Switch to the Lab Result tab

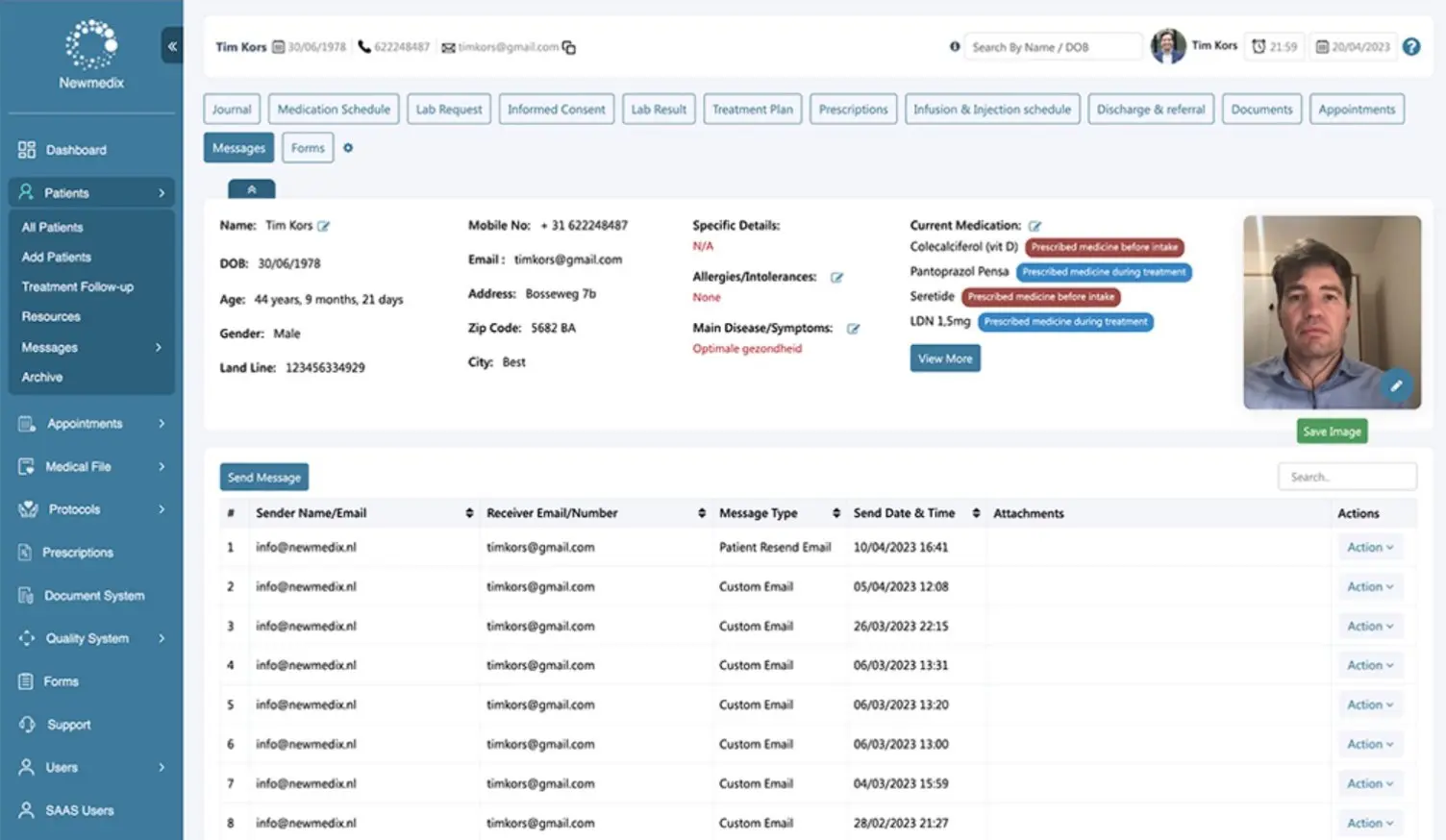(659, 109)
